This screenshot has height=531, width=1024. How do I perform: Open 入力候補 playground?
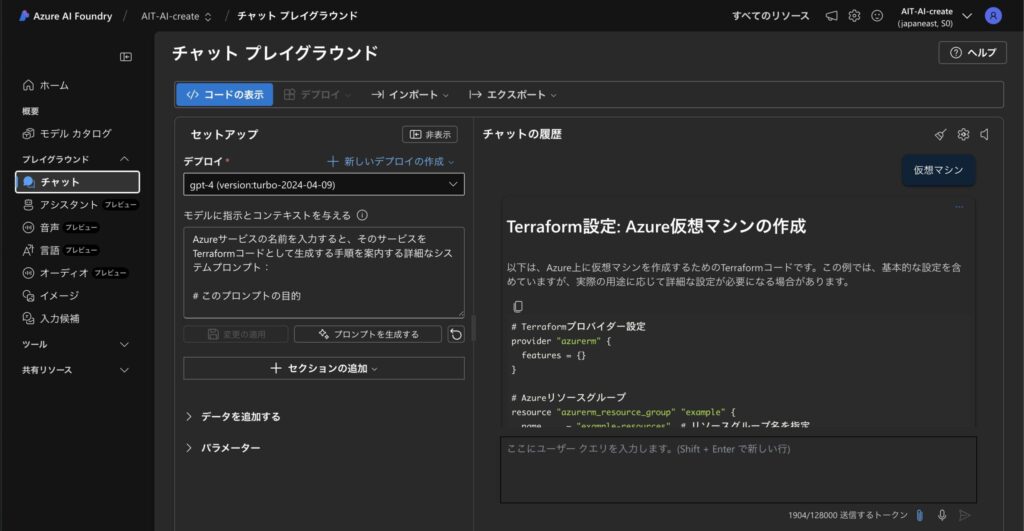pos(51,319)
